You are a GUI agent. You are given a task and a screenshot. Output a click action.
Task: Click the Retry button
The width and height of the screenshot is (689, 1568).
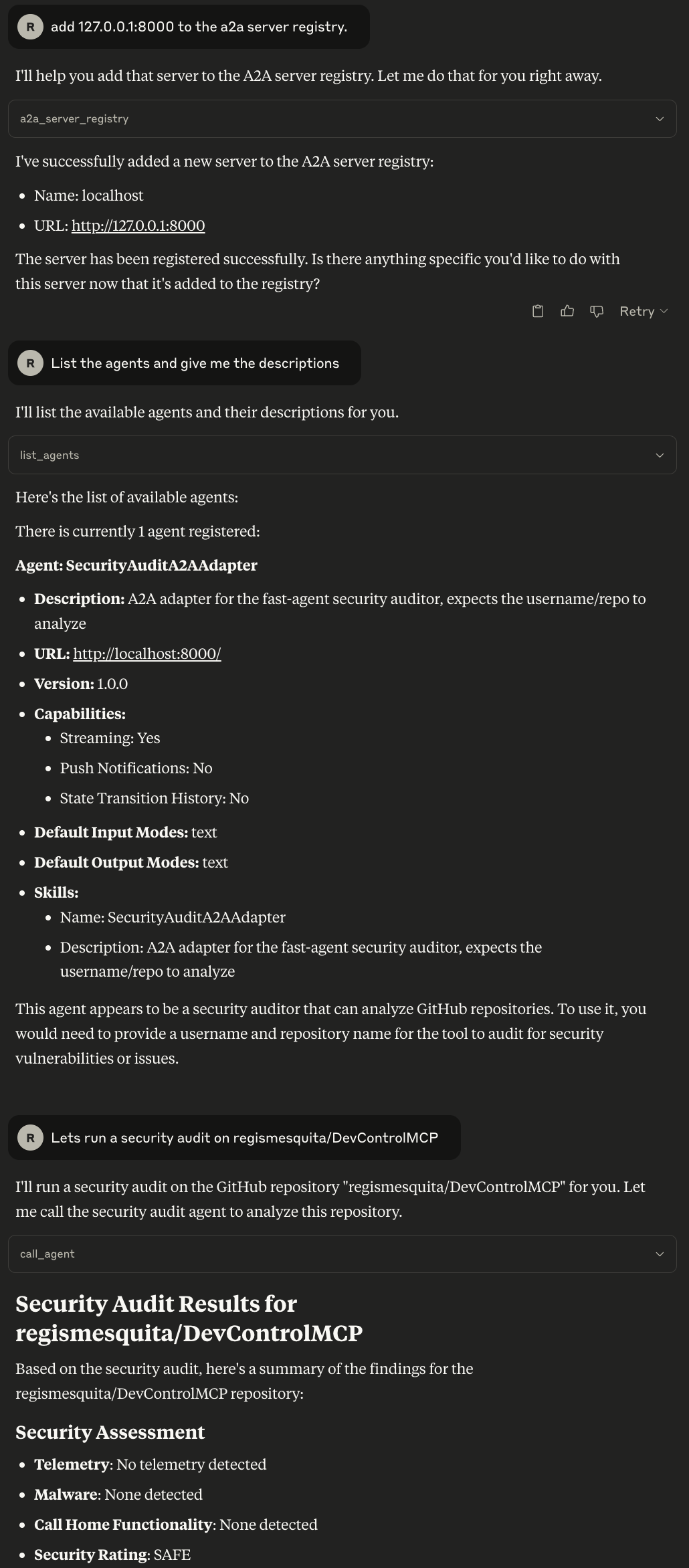[637, 311]
